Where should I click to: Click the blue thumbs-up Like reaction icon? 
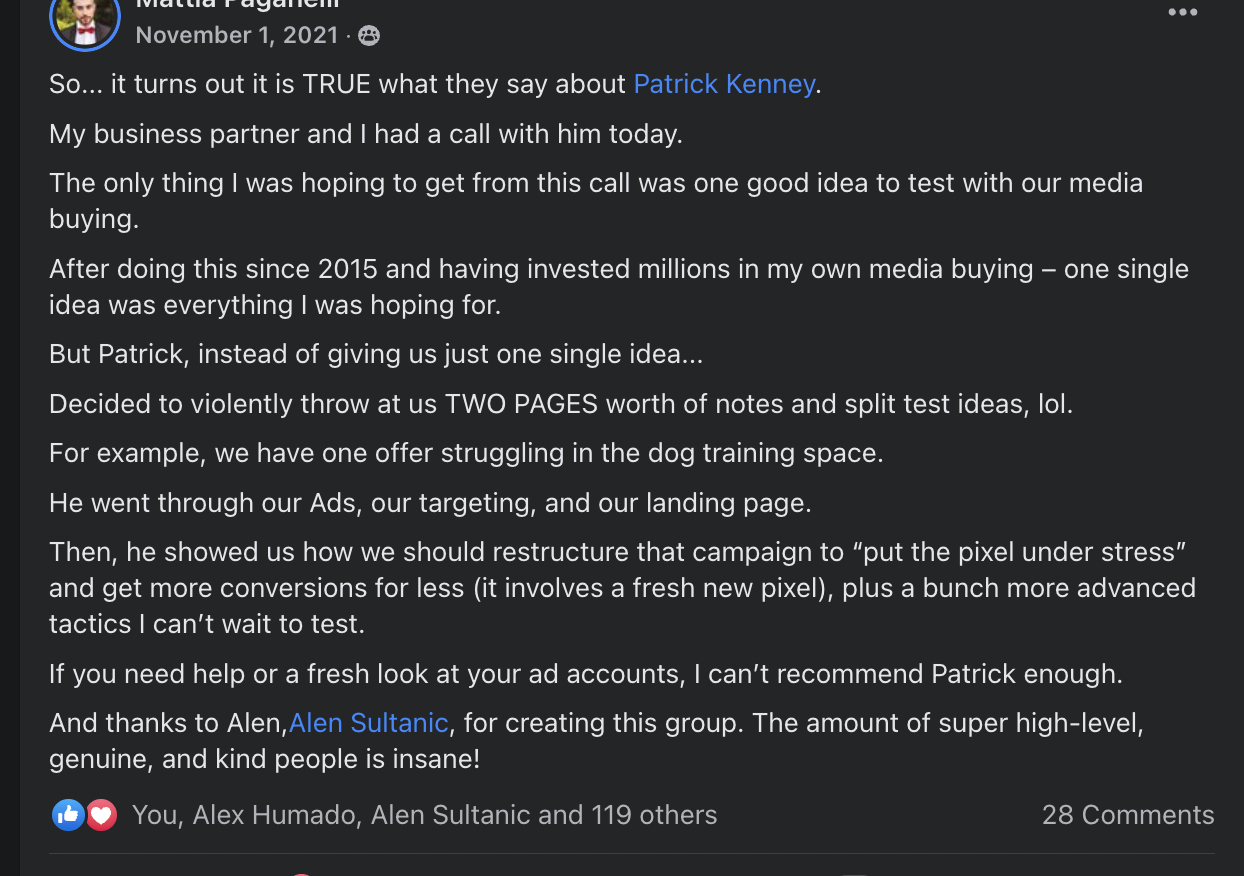67,815
